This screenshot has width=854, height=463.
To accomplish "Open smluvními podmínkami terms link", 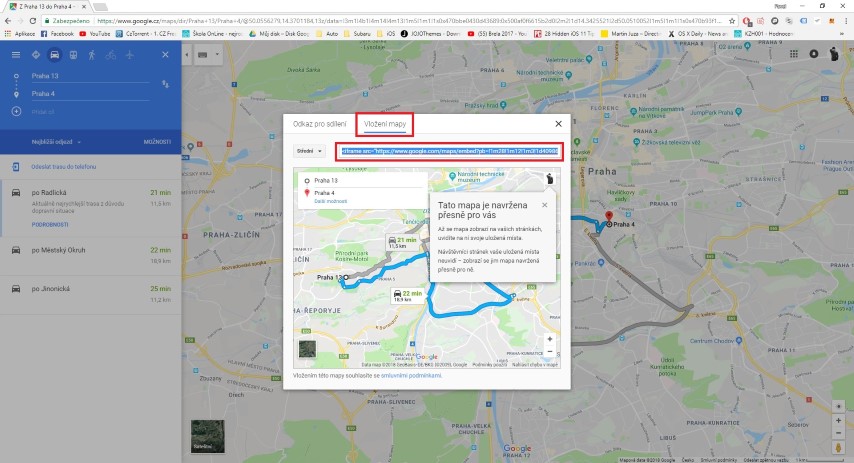I will [x=411, y=376].
